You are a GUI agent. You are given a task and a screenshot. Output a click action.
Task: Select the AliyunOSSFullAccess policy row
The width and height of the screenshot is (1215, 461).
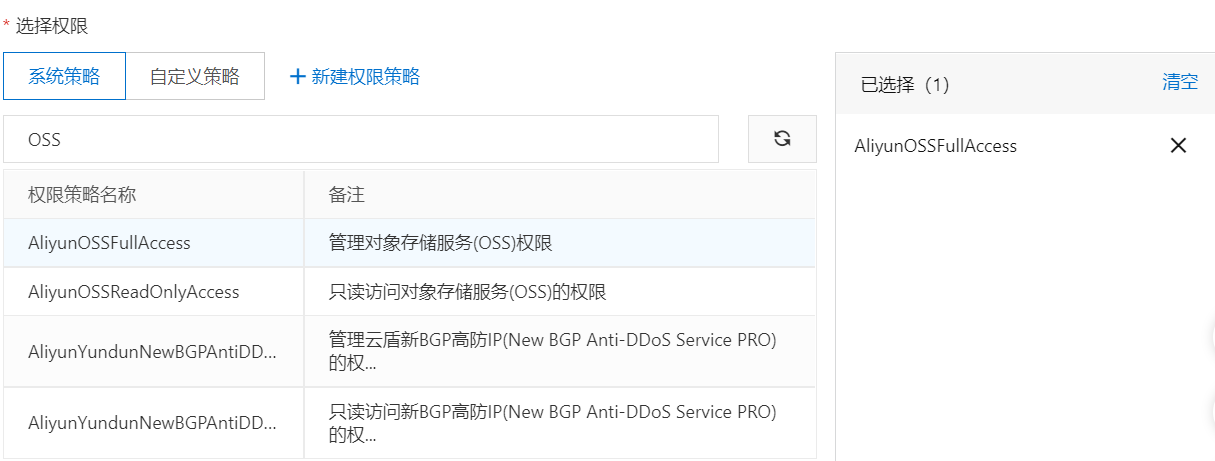109,243
